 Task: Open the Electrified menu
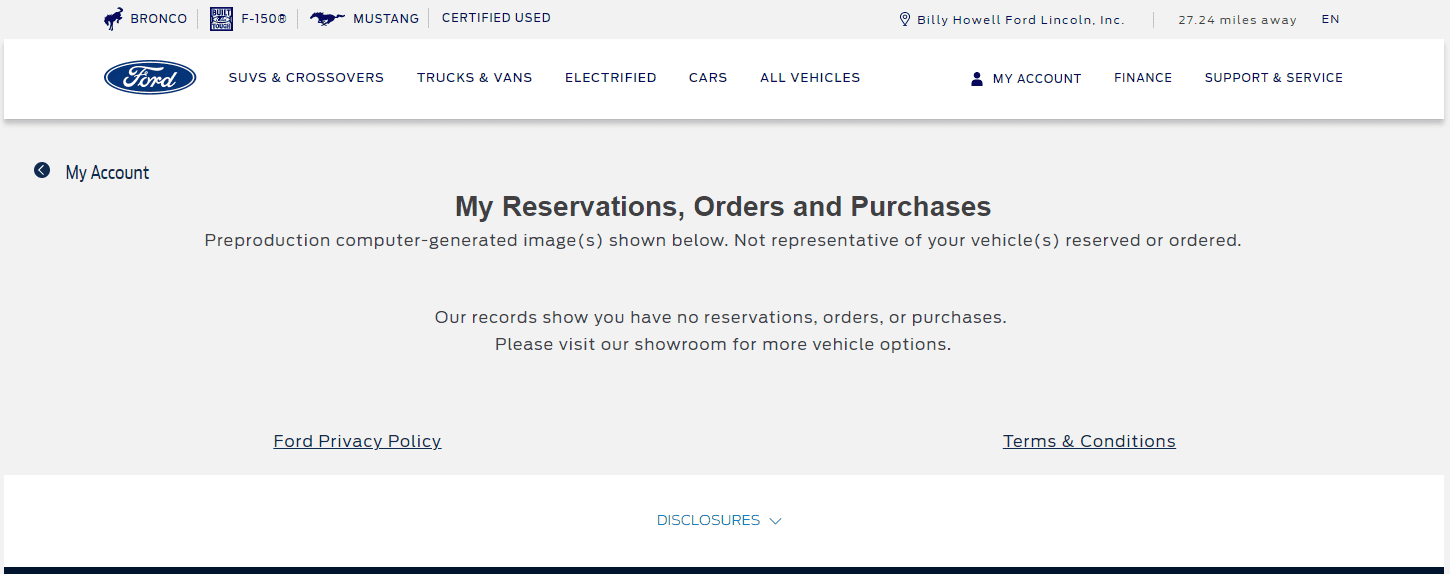(611, 77)
